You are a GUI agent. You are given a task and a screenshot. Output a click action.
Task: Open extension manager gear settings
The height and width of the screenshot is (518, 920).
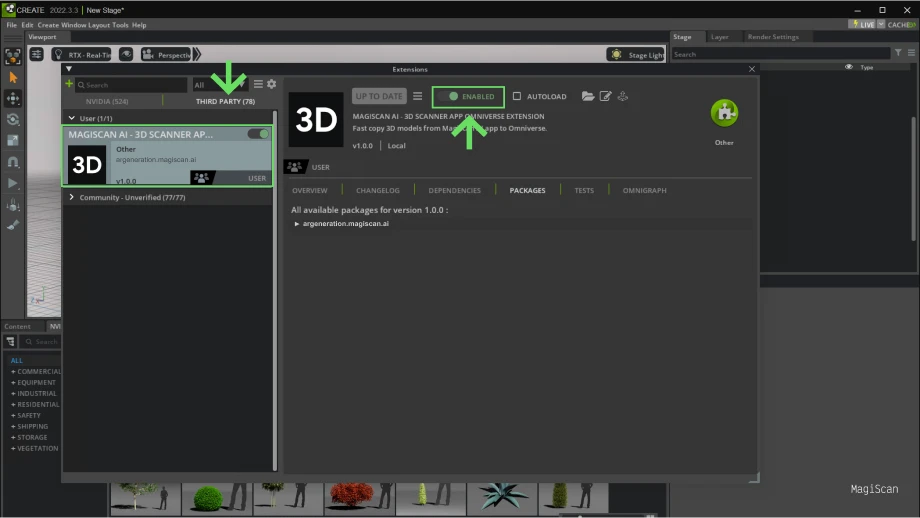pos(271,84)
